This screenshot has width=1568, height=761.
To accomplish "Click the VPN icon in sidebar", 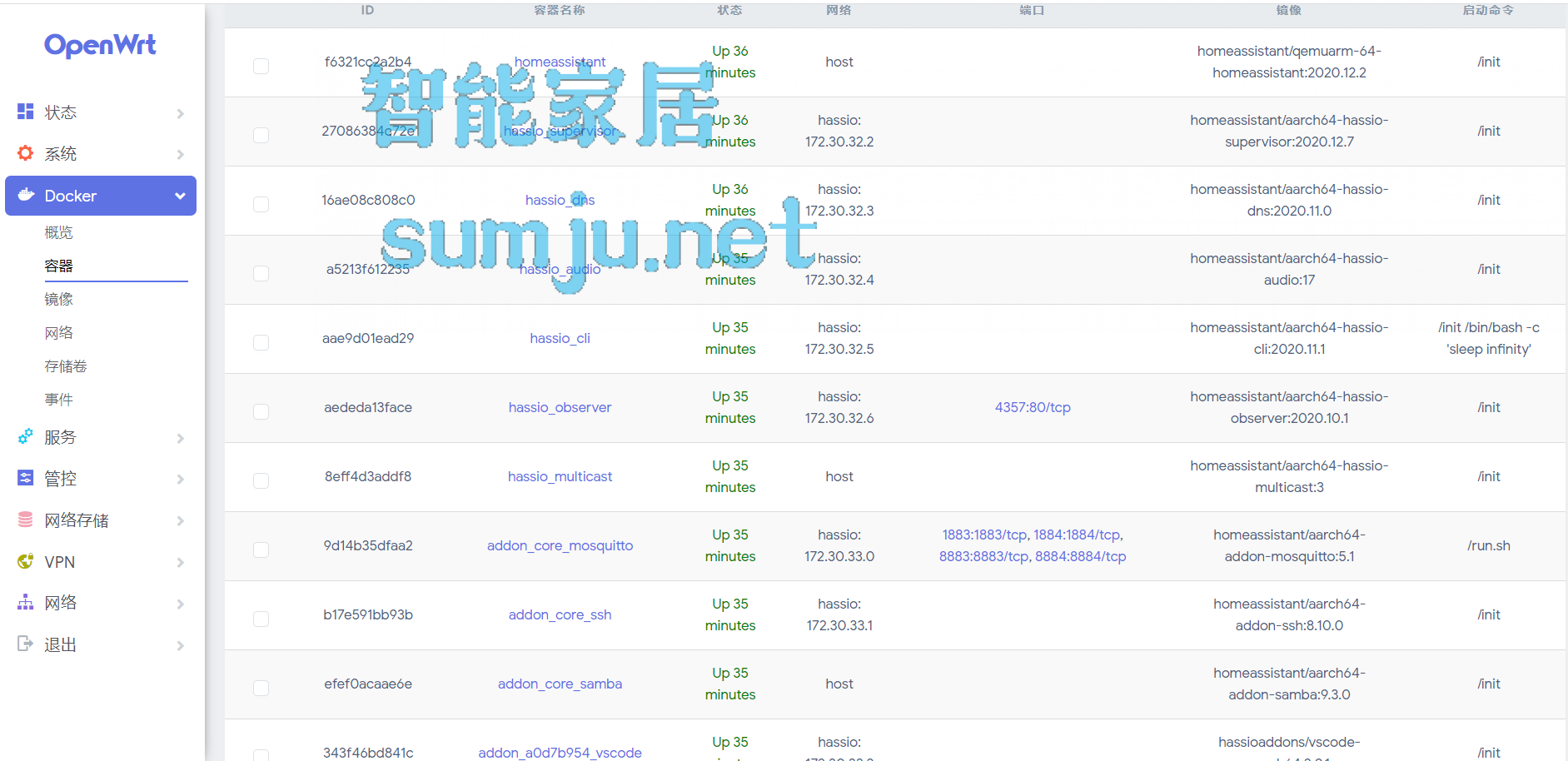I will (26, 561).
